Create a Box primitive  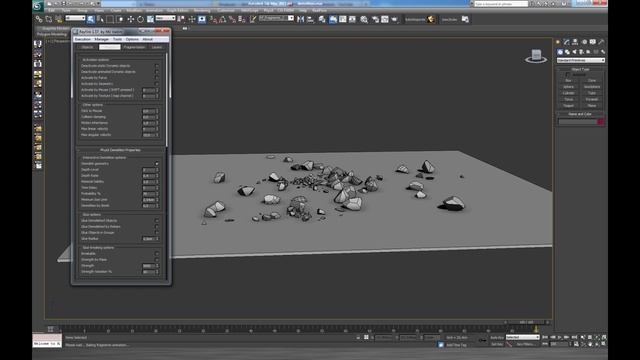(x=569, y=80)
